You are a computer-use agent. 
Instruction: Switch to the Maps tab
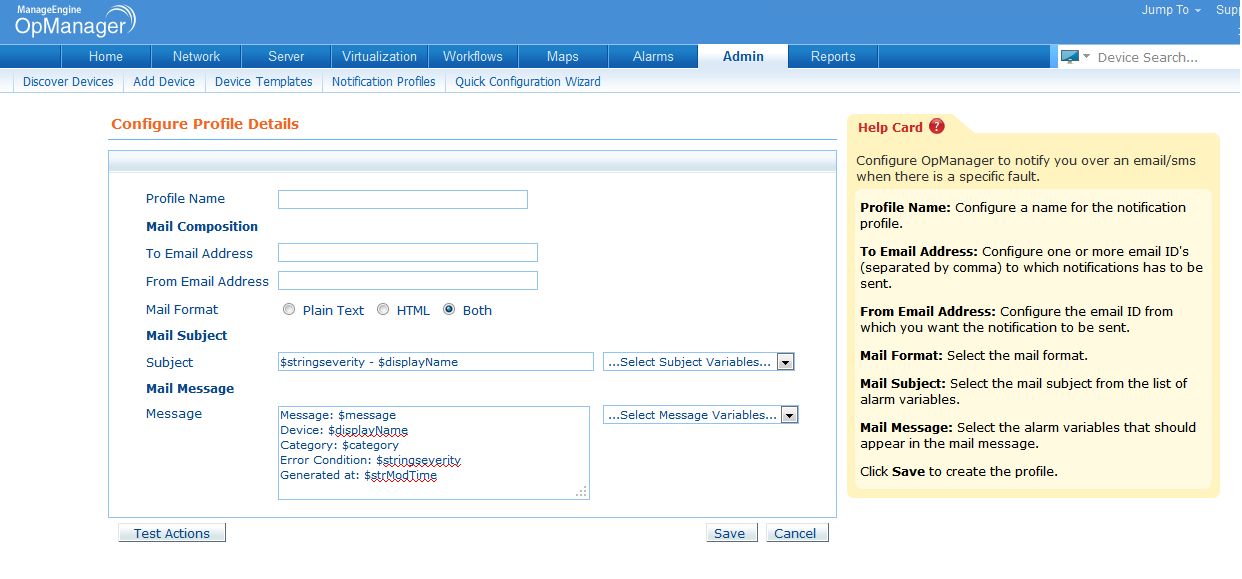click(x=563, y=56)
